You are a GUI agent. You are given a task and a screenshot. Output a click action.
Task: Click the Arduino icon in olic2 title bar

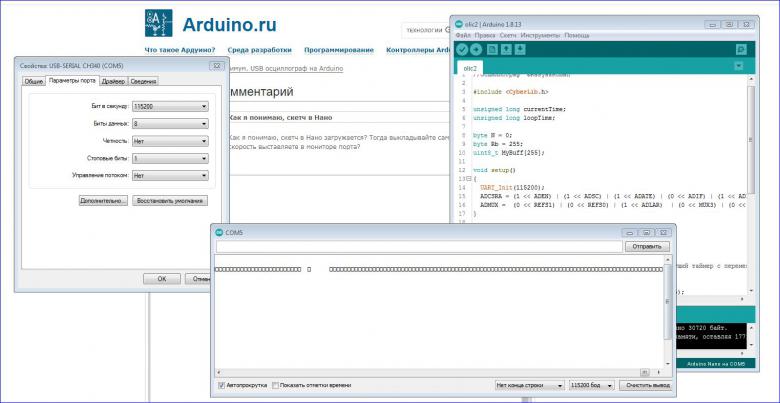point(458,24)
